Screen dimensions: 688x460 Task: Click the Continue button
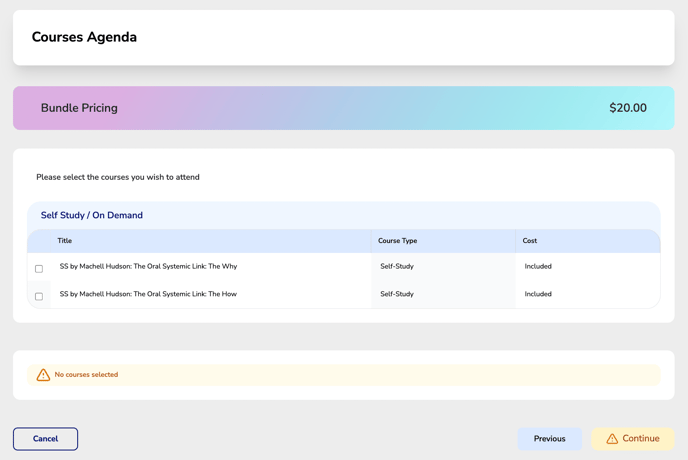633,439
